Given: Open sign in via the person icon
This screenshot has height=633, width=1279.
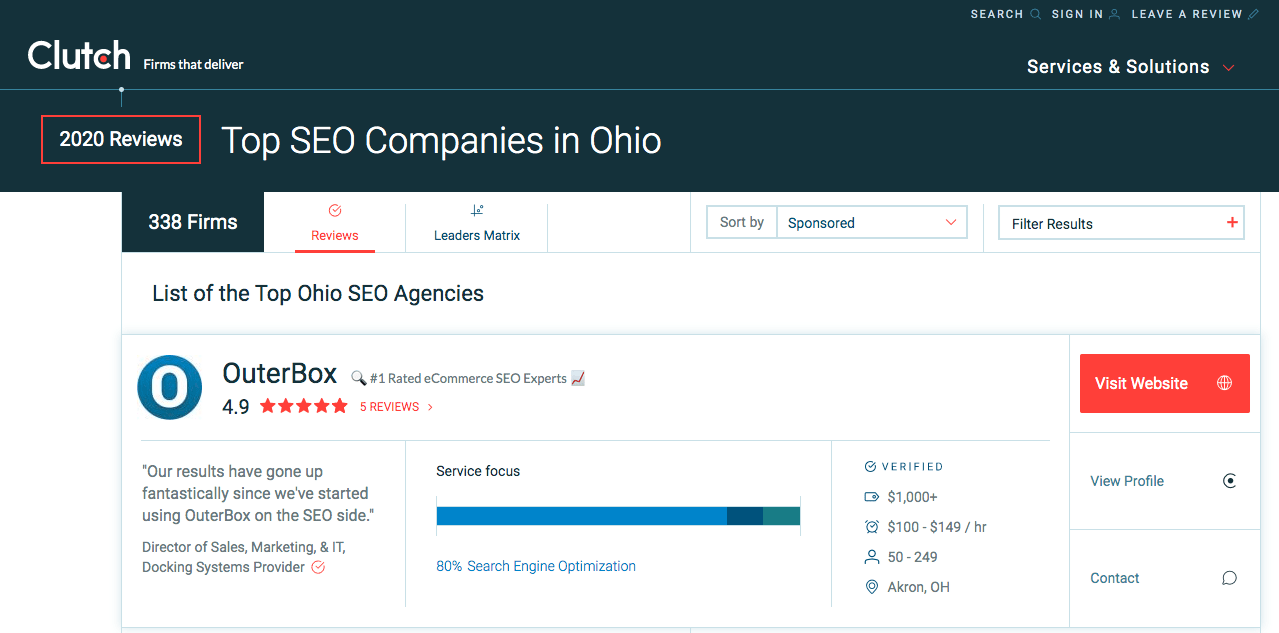Looking at the screenshot, I should point(1114,13).
